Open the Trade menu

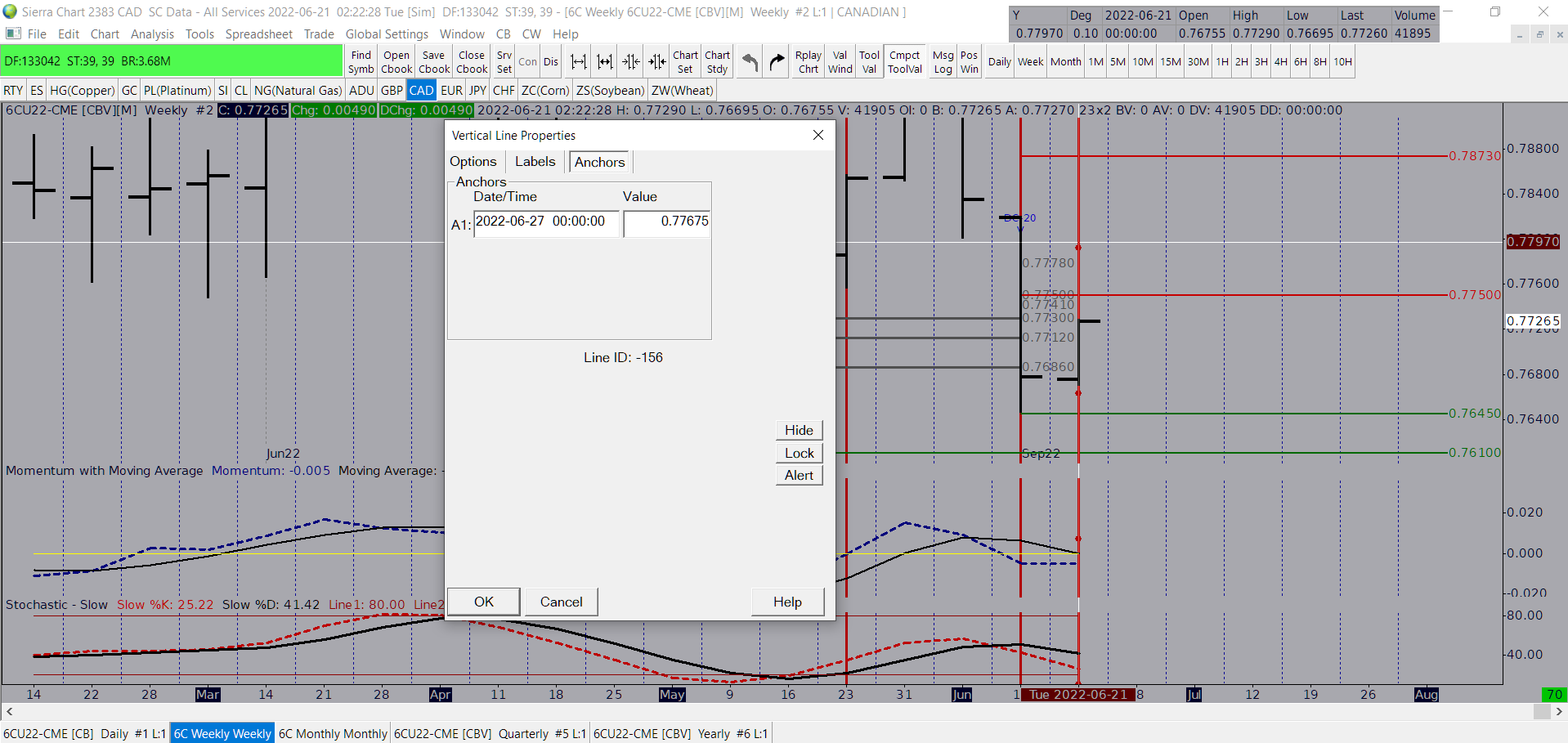click(x=319, y=34)
